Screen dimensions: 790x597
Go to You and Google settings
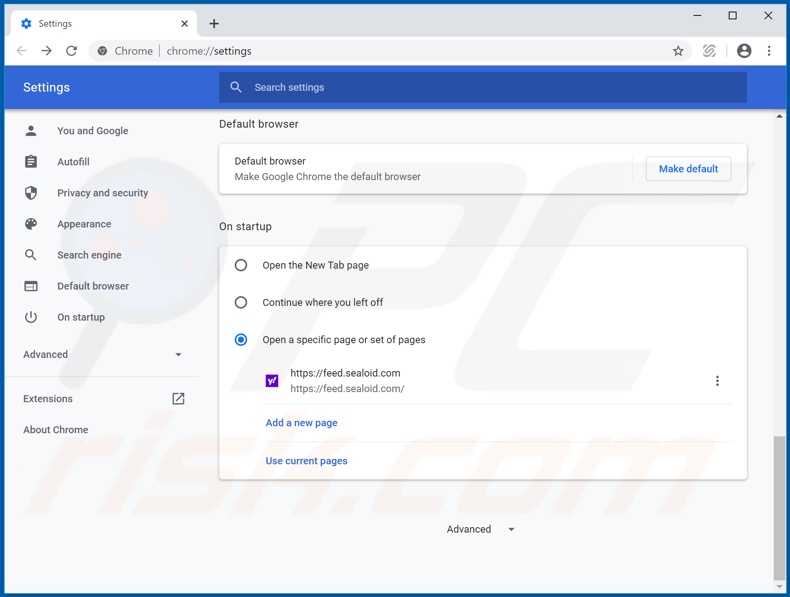coord(93,131)
